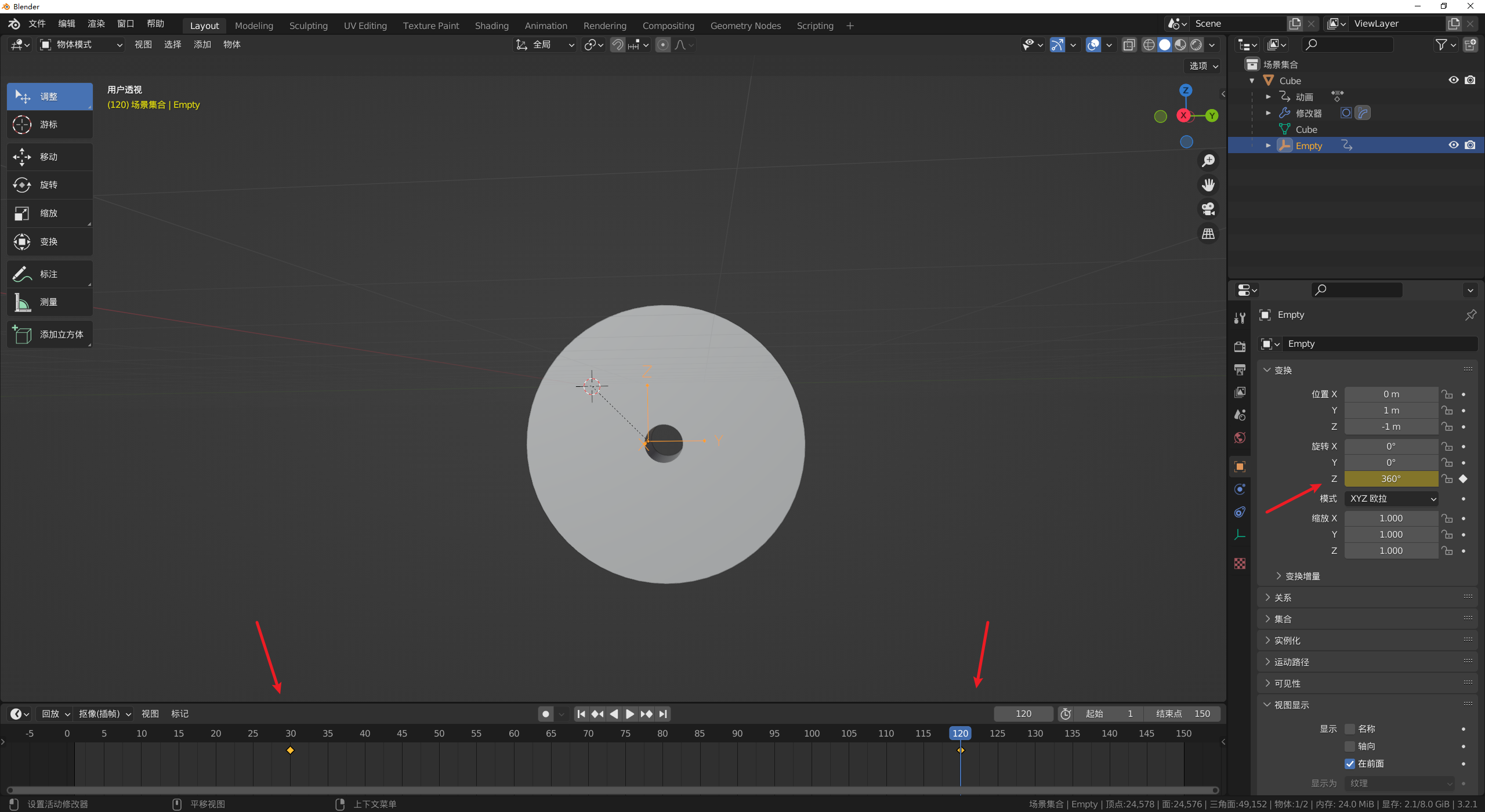Open the XYZ 欧拉 rotation mode dropdown
Viewport: 1485px width, 812px height.
click(x=1392, y=499)
